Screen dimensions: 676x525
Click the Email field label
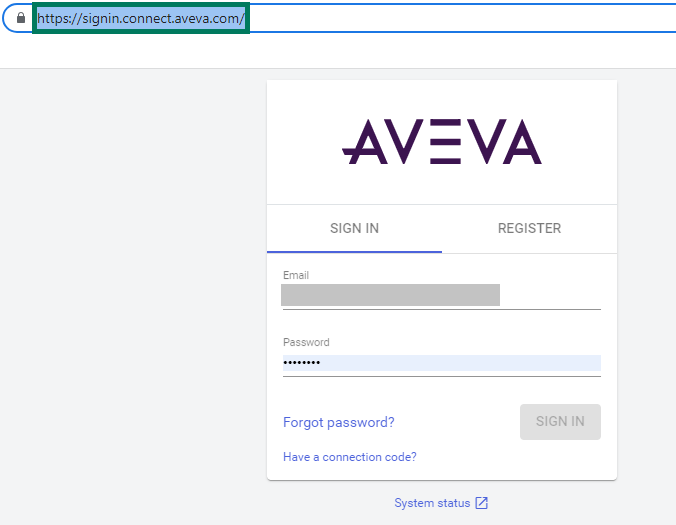(x=296, y=275)
